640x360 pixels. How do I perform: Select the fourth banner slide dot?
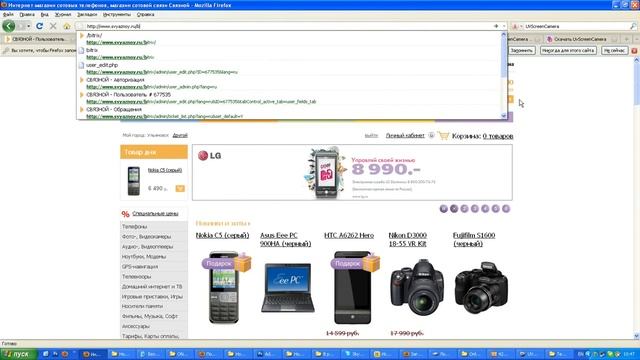pos(475,209)
